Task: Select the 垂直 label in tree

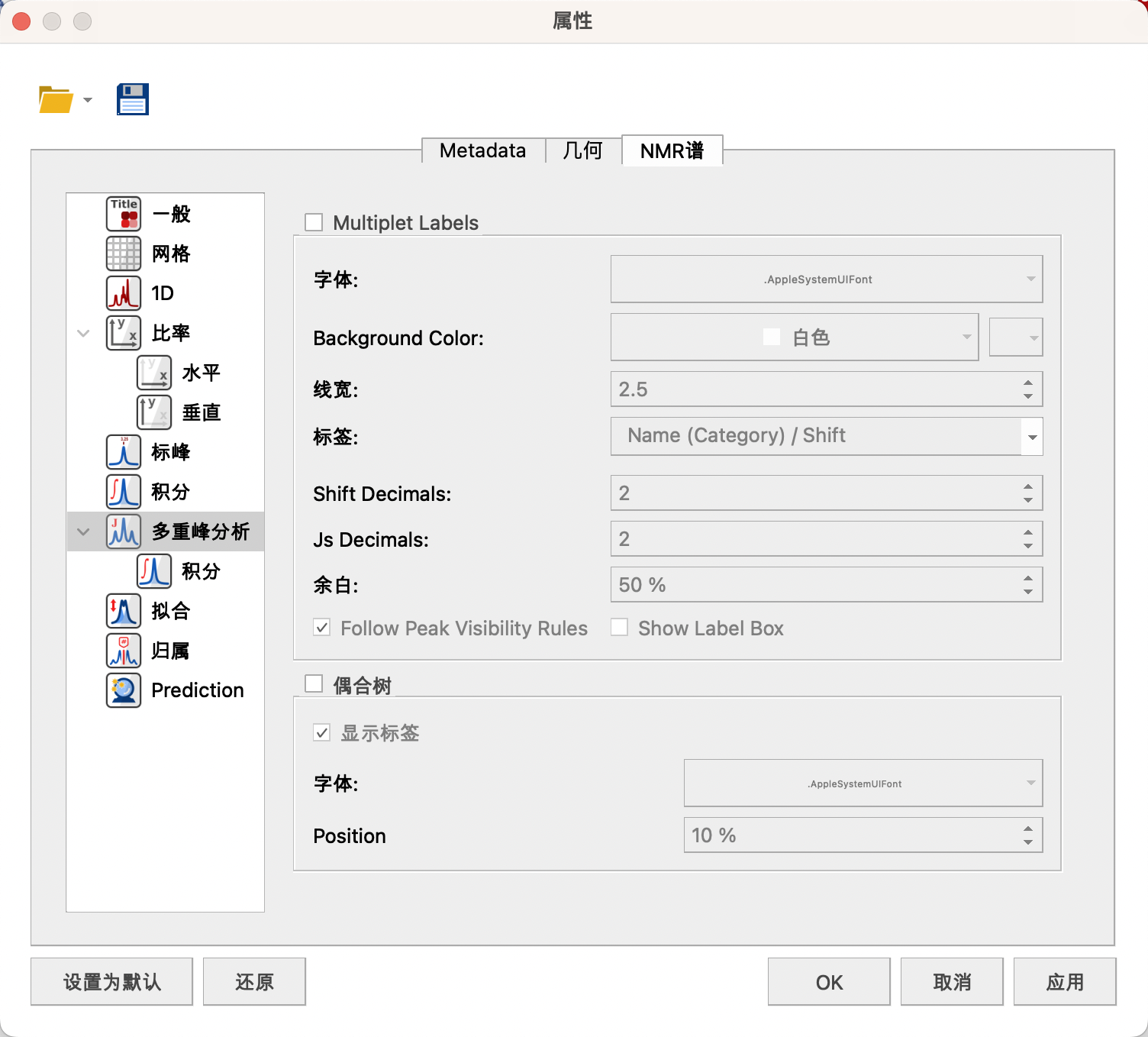Action: point(202,412)
